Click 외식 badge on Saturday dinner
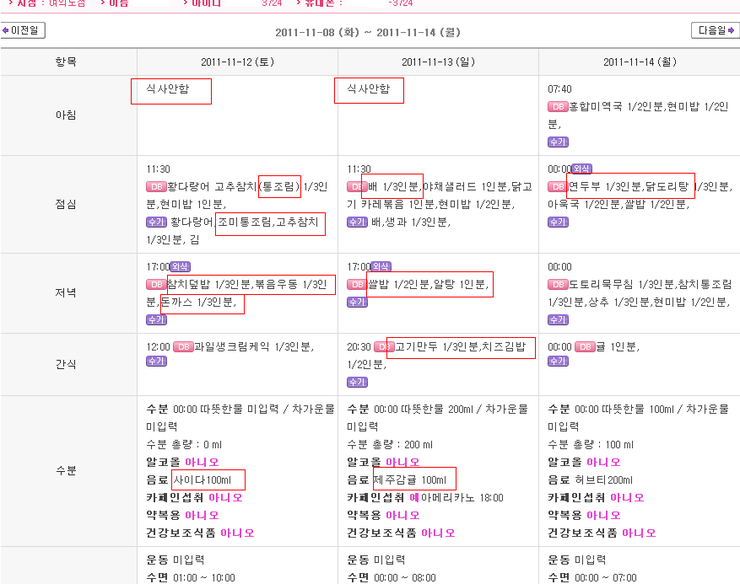740x584 pixels. click(180, 267)
